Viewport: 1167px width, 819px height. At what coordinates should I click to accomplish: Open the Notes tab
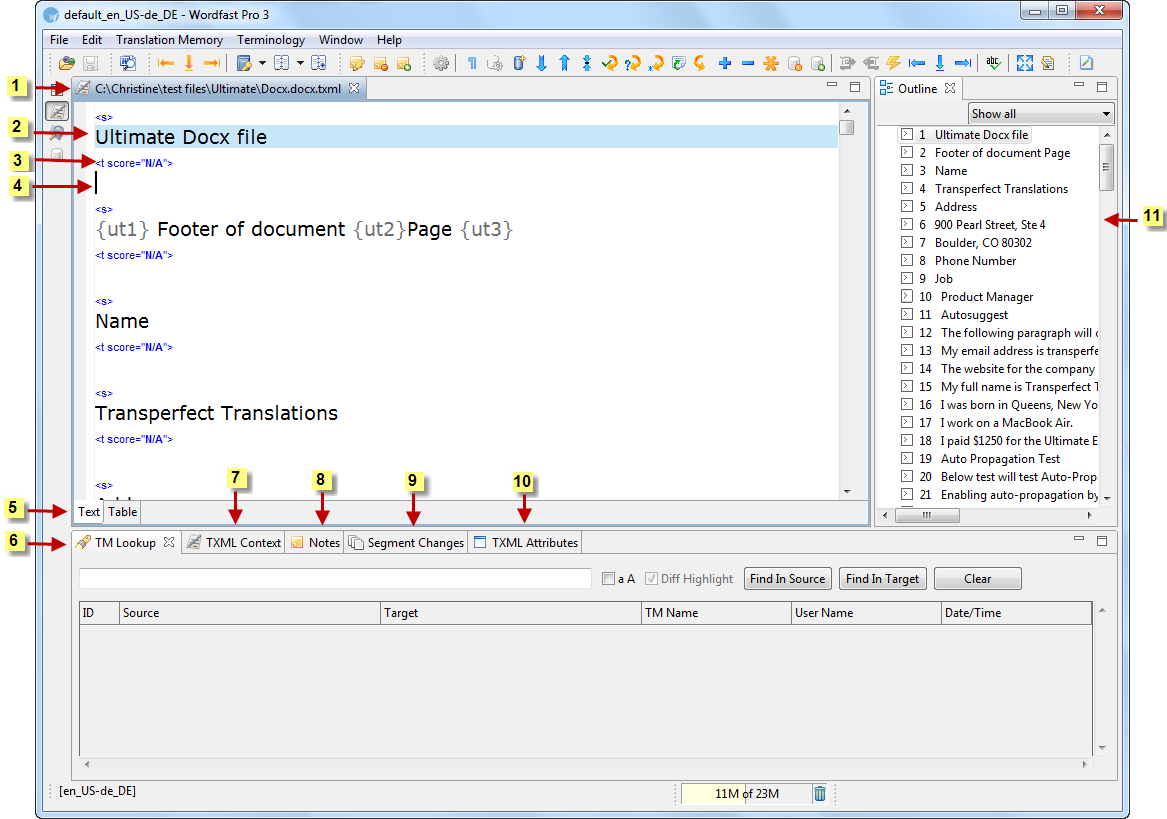coord(316,543)
